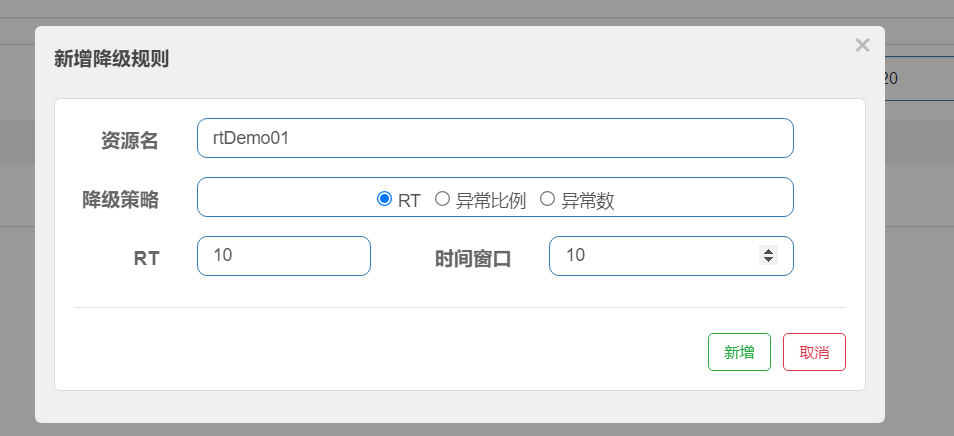This screenshot has width=954, height=436.
Task: Focus the RT value input field
Action: point(284,256)
